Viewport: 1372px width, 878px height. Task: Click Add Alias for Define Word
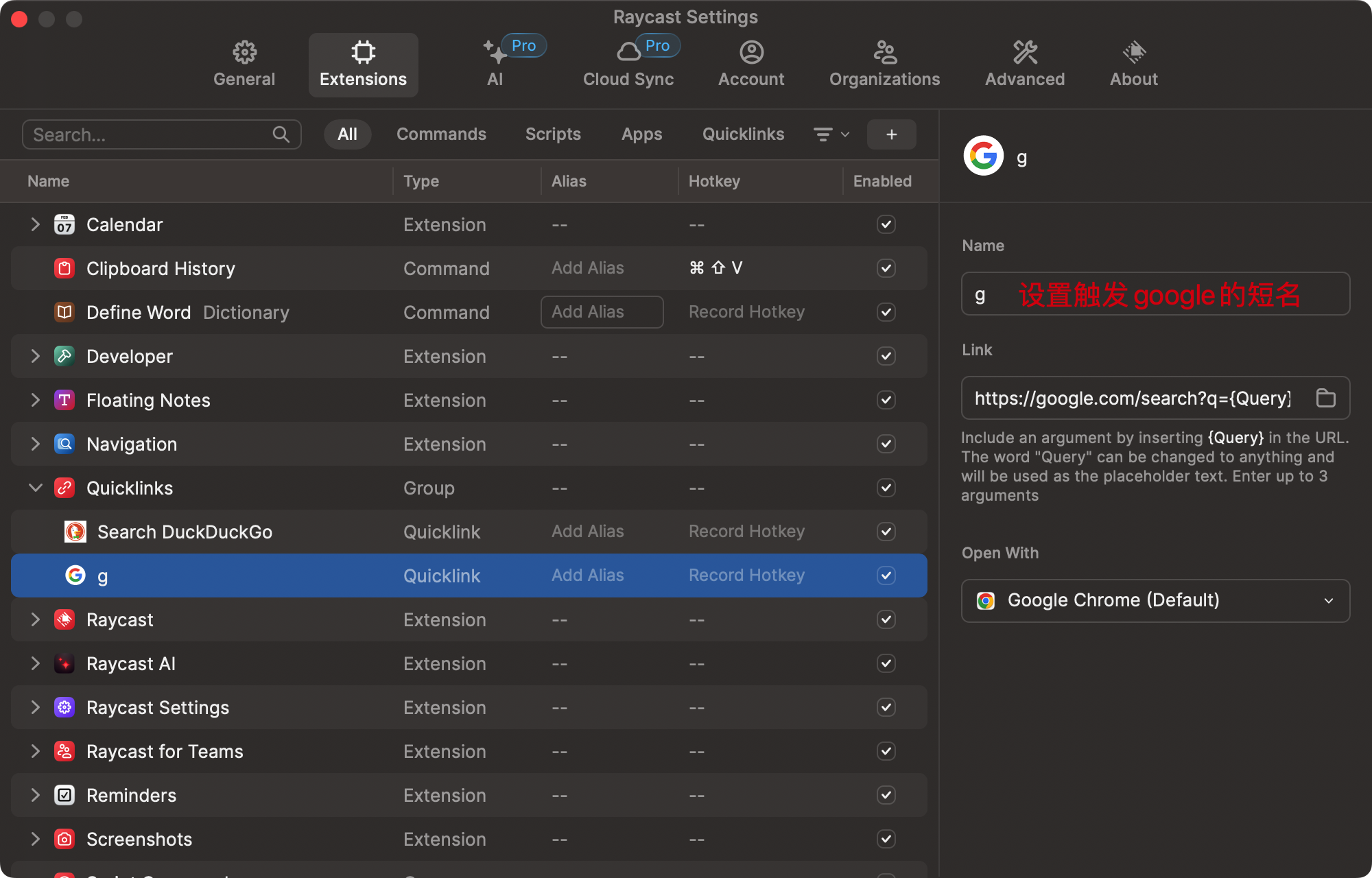602,312
